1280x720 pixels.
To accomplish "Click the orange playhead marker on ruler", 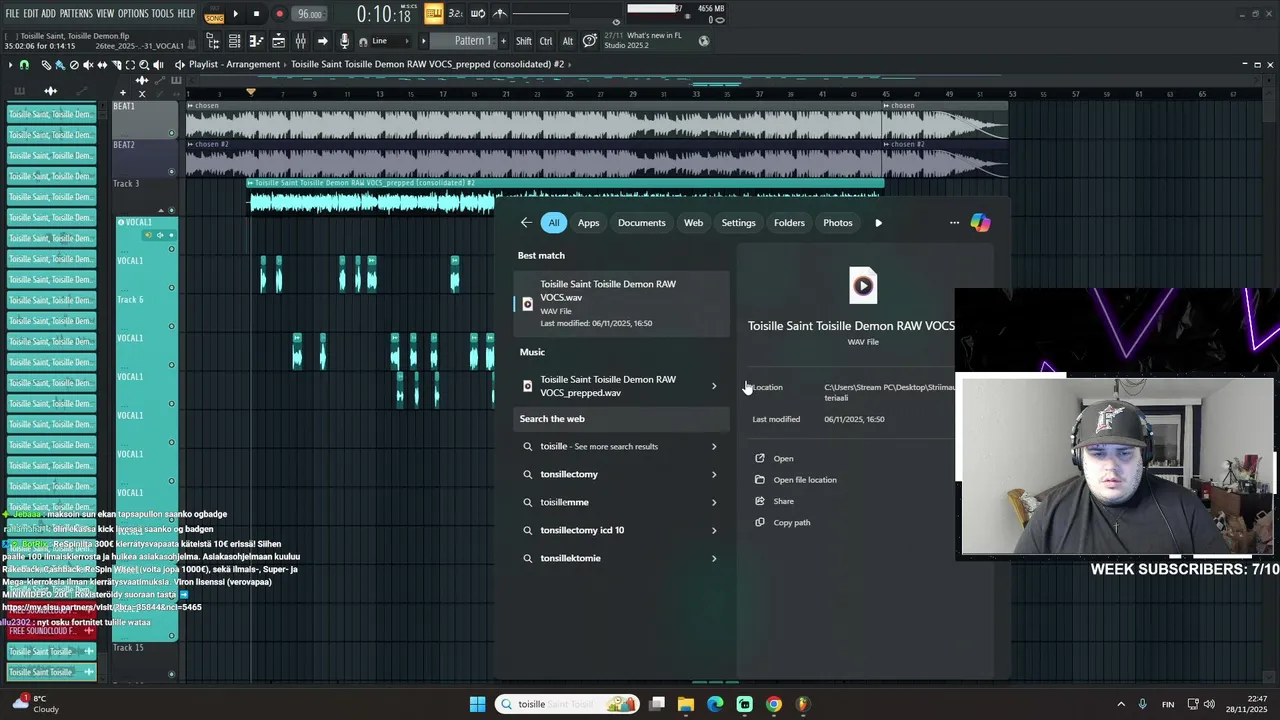I will pyautogui.click(x=251, y=92).
